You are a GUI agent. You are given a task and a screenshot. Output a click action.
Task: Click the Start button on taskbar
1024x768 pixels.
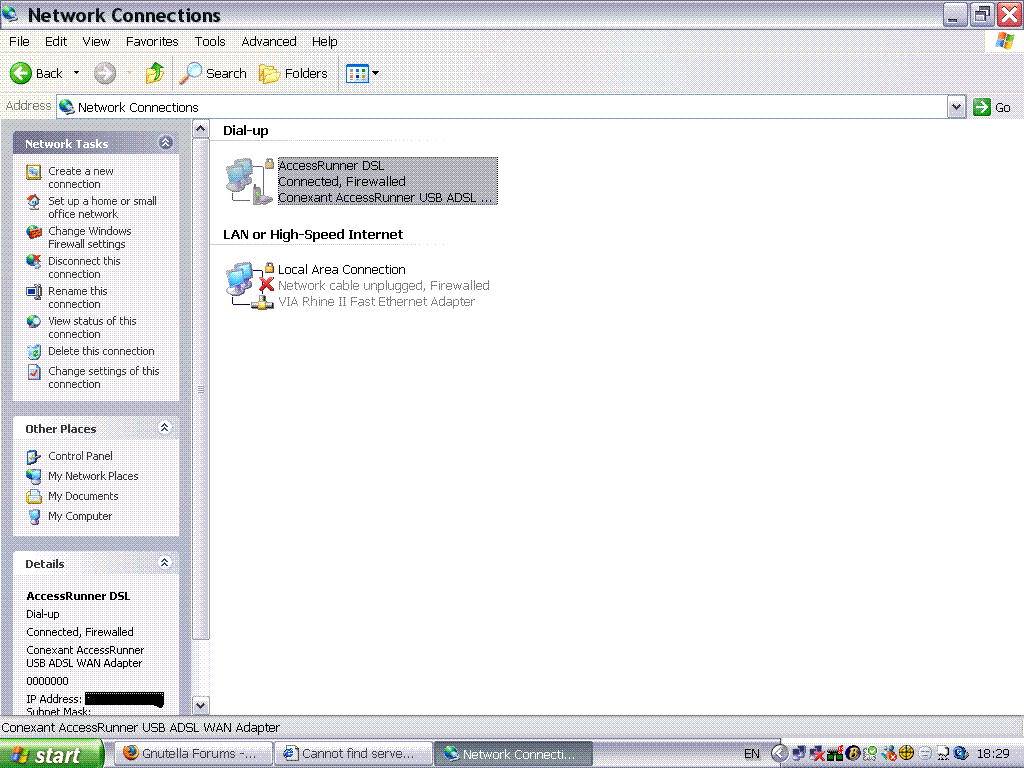[x=52, y=754]
